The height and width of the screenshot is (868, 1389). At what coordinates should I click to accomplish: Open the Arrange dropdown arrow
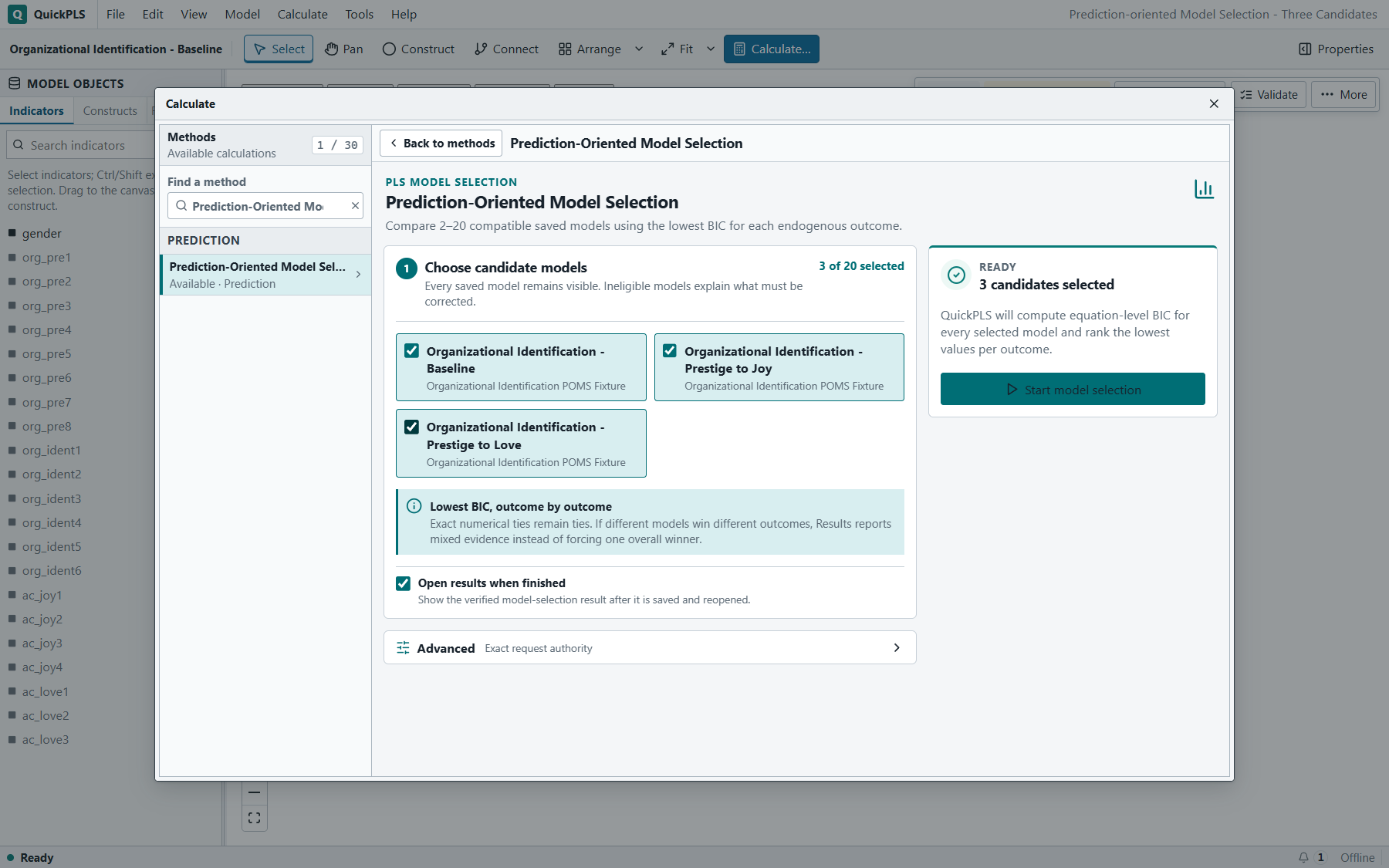tap(639, 49)
